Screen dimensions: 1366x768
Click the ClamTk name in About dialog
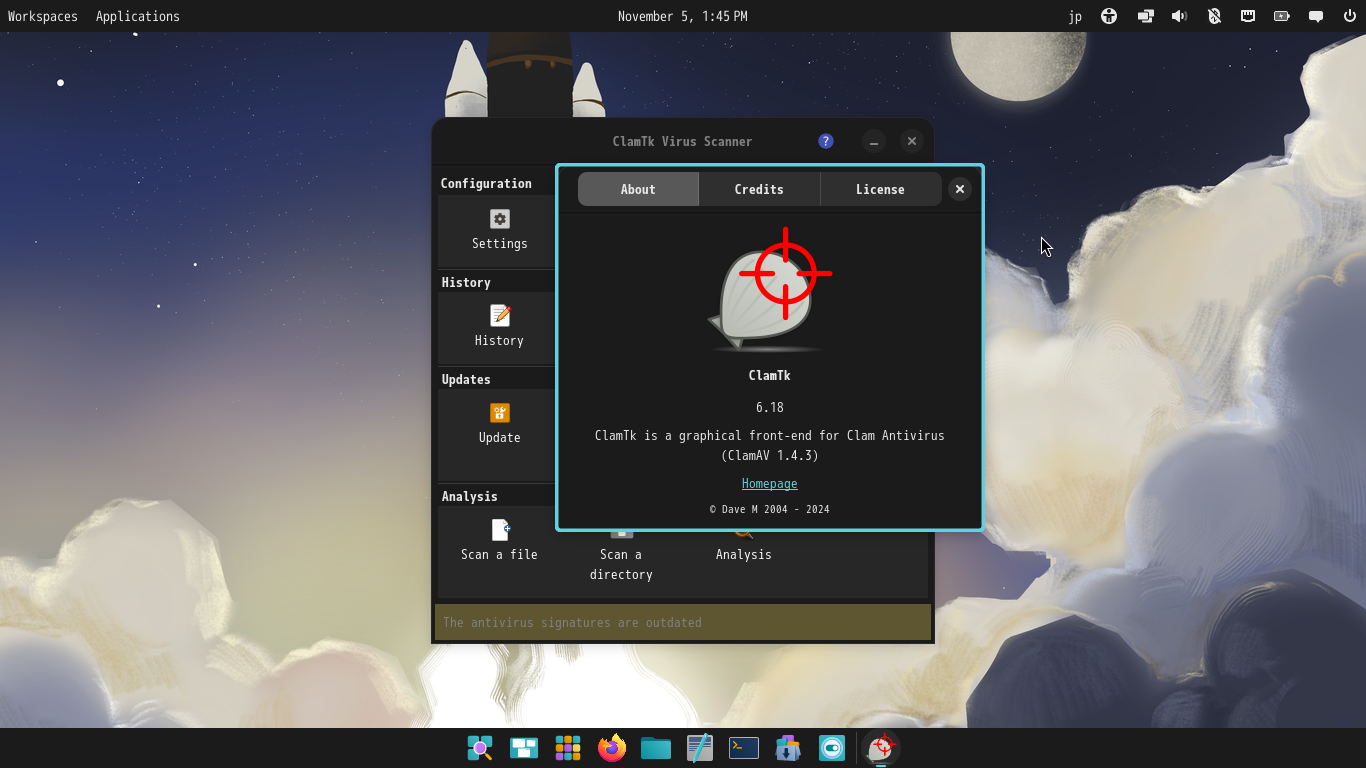point(770,376)
